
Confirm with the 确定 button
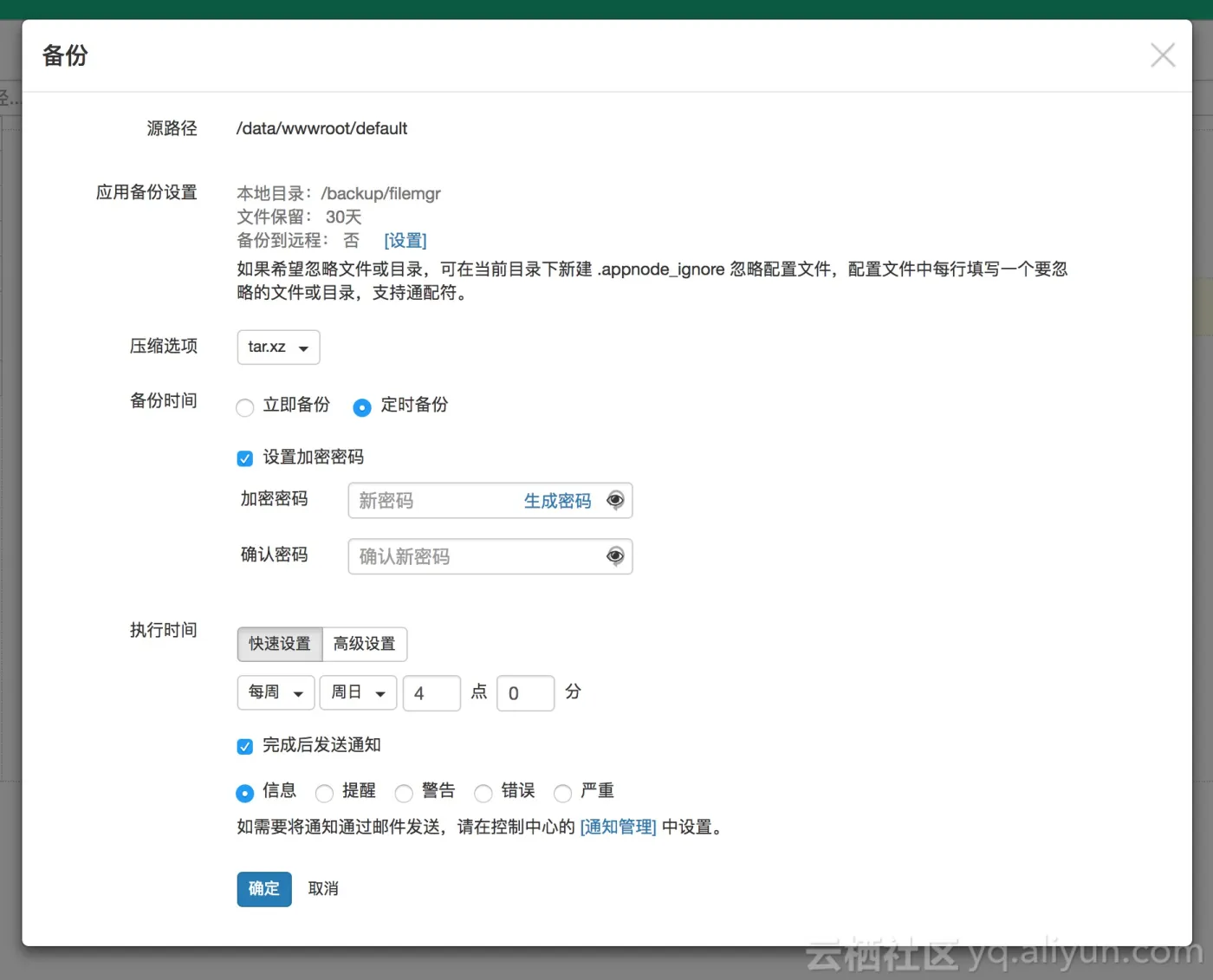264,889
